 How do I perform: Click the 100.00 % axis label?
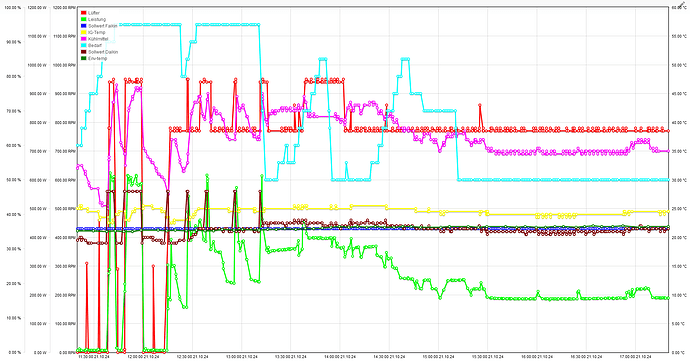click(x=13, y=7)
